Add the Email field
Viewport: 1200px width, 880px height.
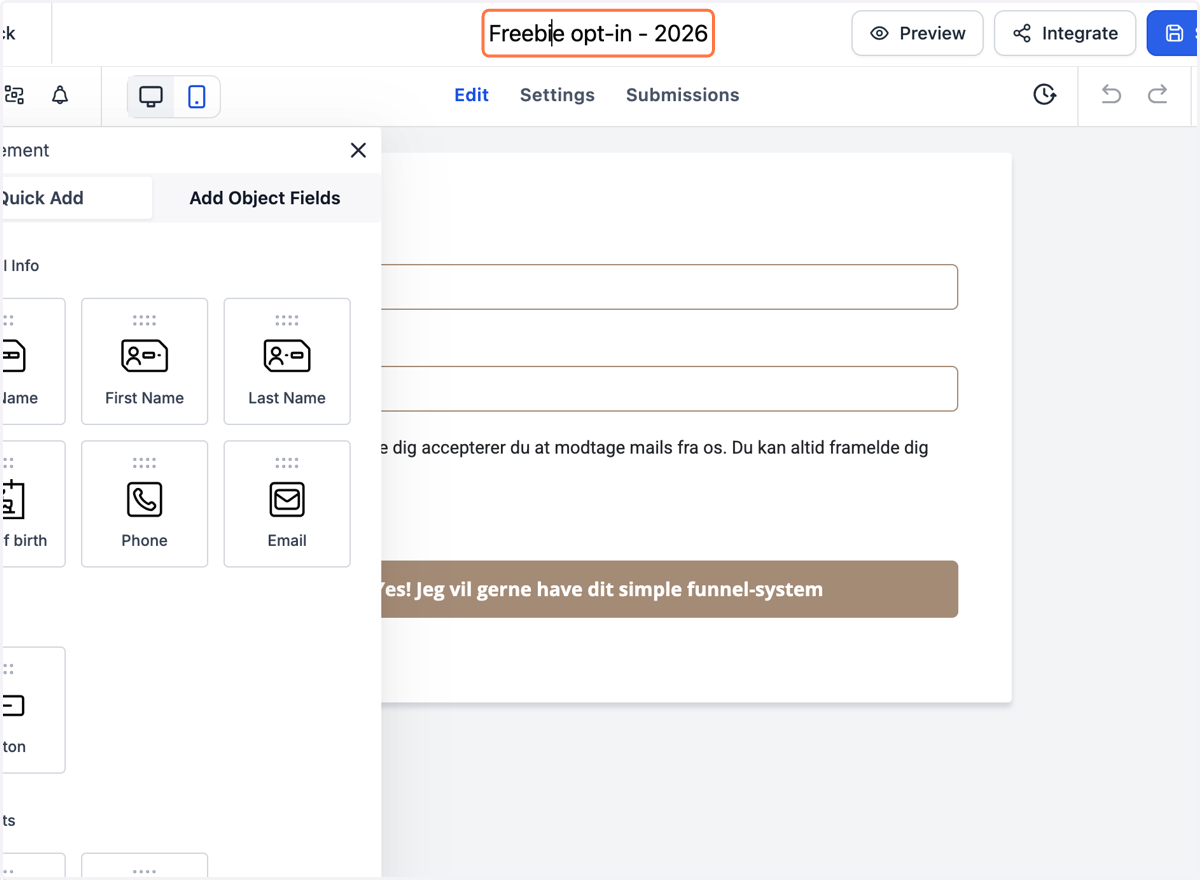[287, 504]
